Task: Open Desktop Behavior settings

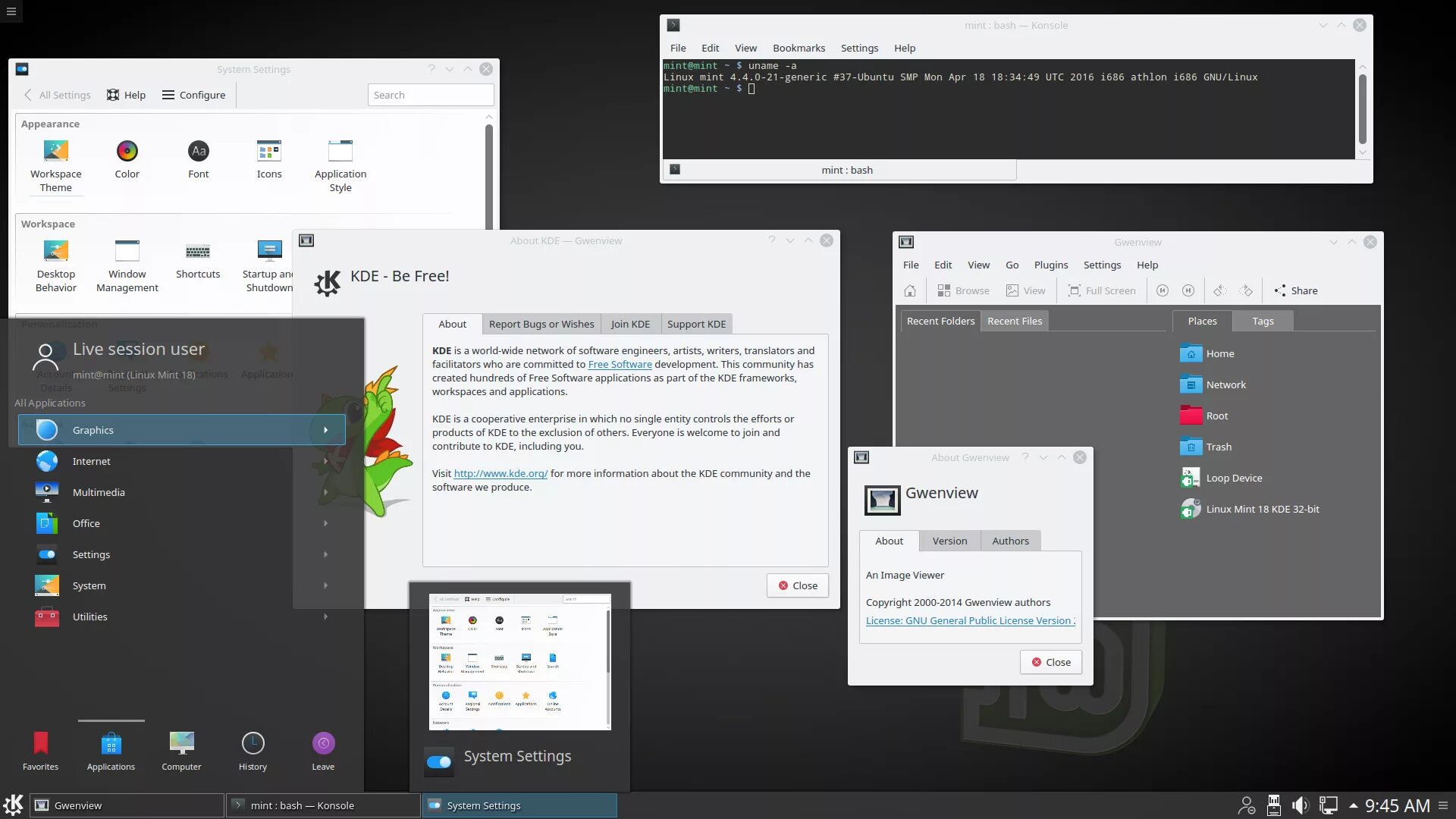Action: 55,266
